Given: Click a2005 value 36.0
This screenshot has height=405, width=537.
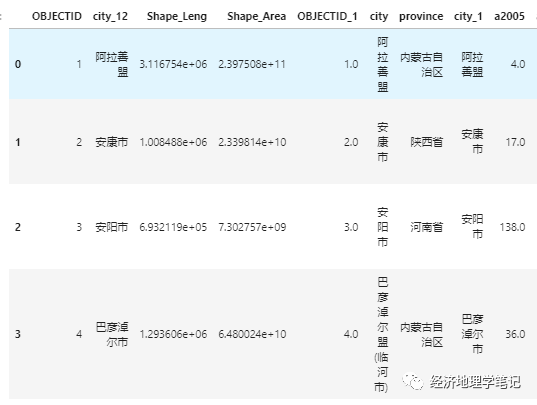Looking at the screenshot, I should 515,334.
